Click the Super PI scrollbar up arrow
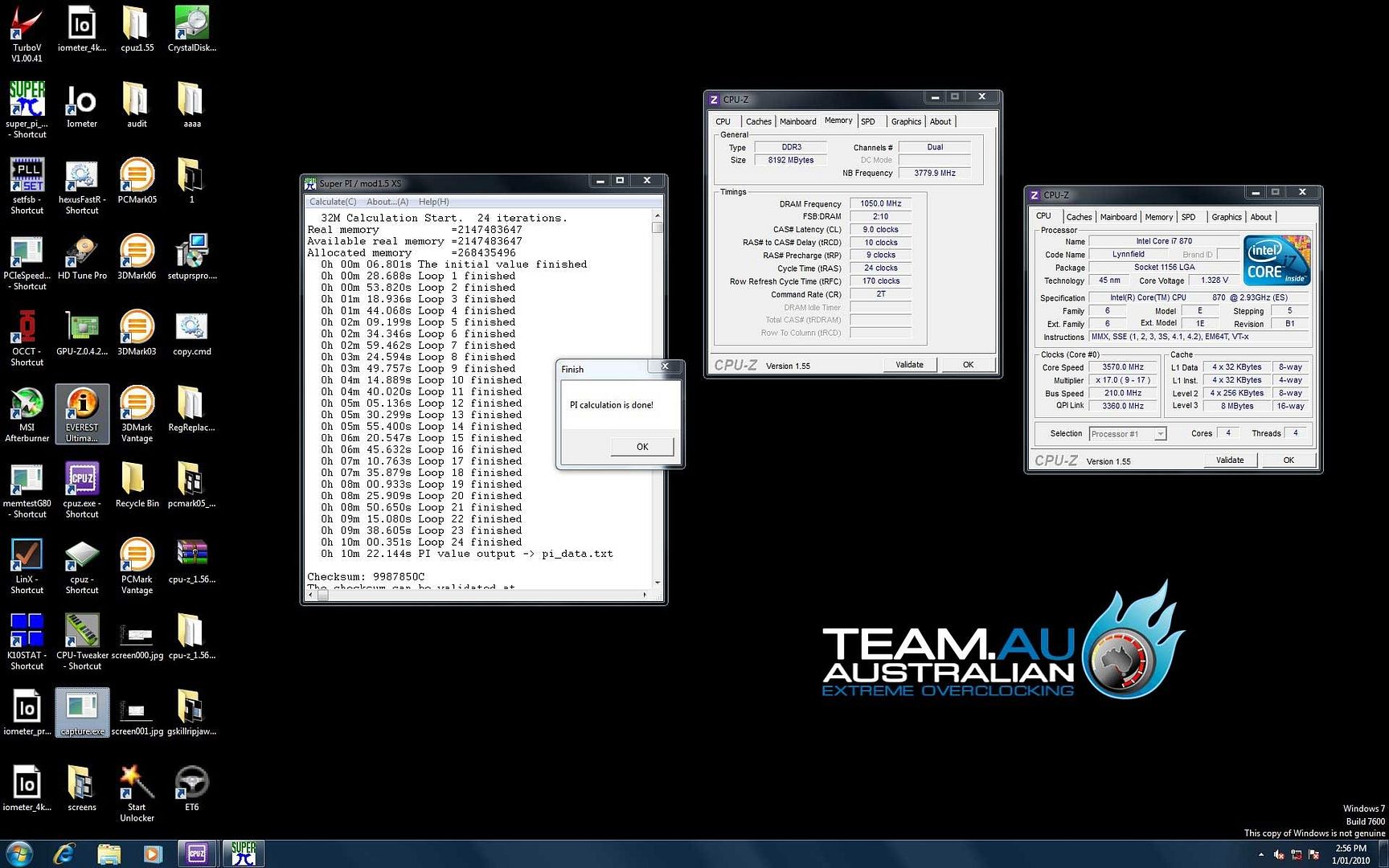The image size is (1389, 868). coord(657,215)
